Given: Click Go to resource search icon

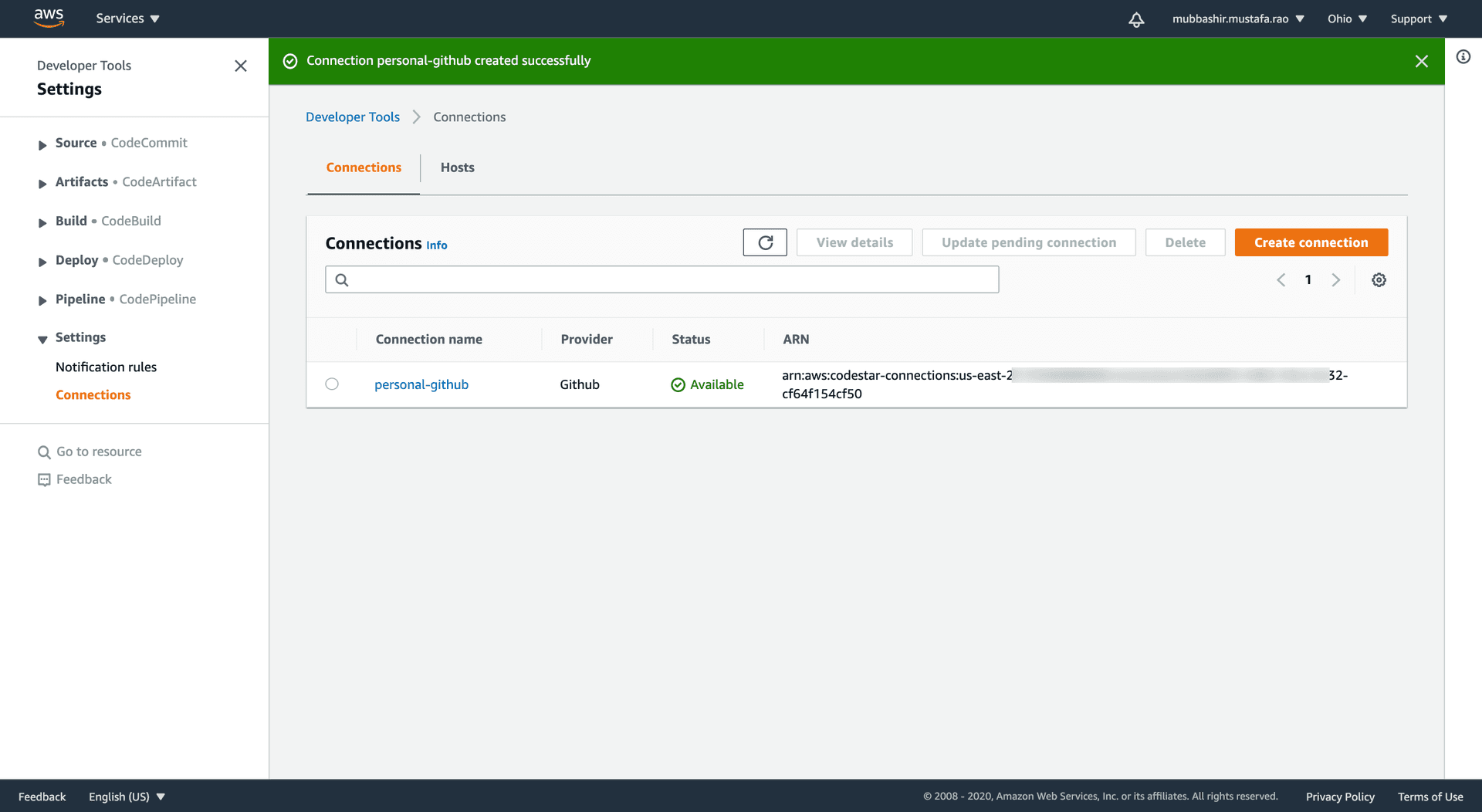Looking at the screenshot, I should [x=44, y=452].
